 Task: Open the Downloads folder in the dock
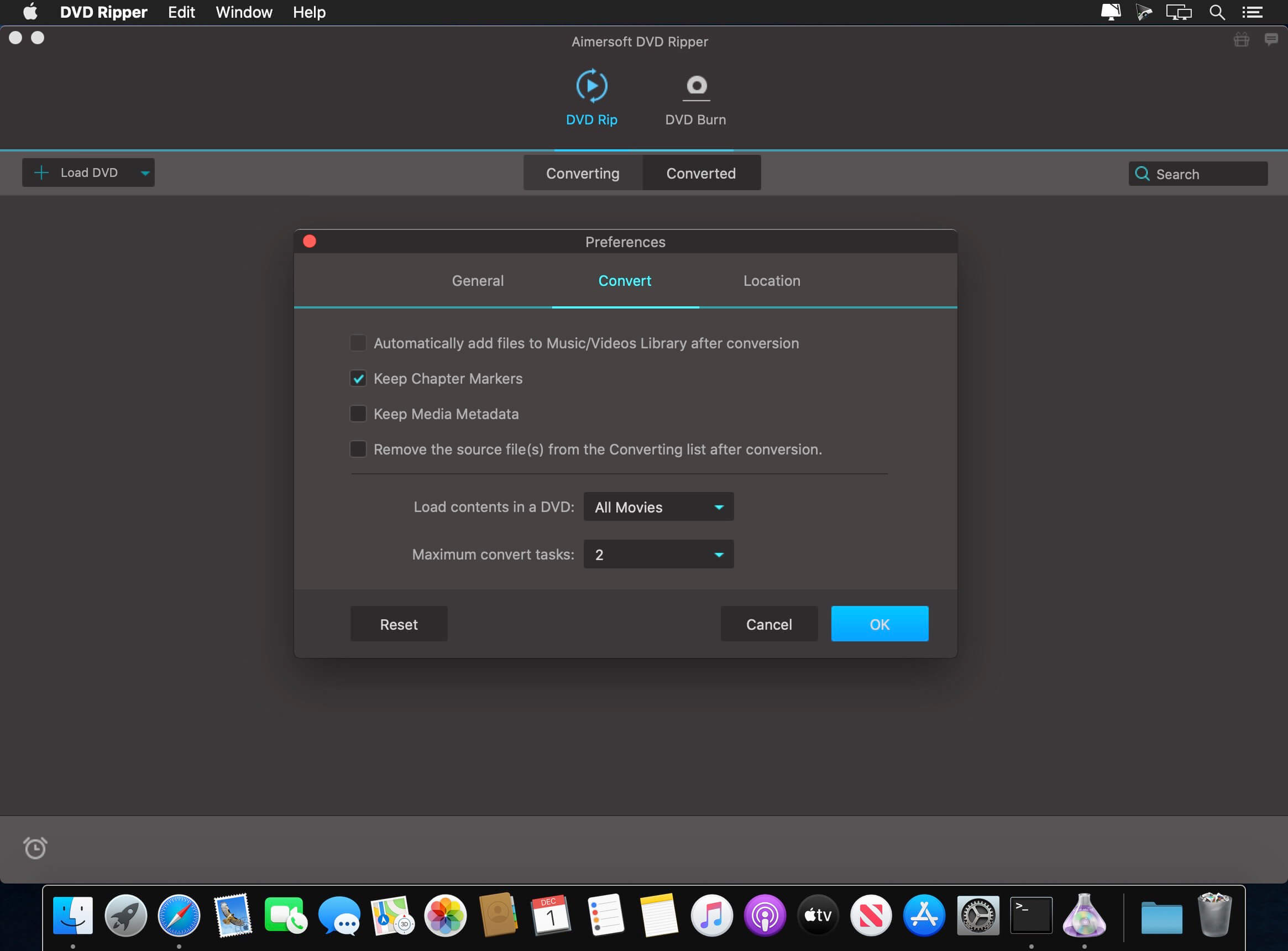click(x=1162, y=917)
